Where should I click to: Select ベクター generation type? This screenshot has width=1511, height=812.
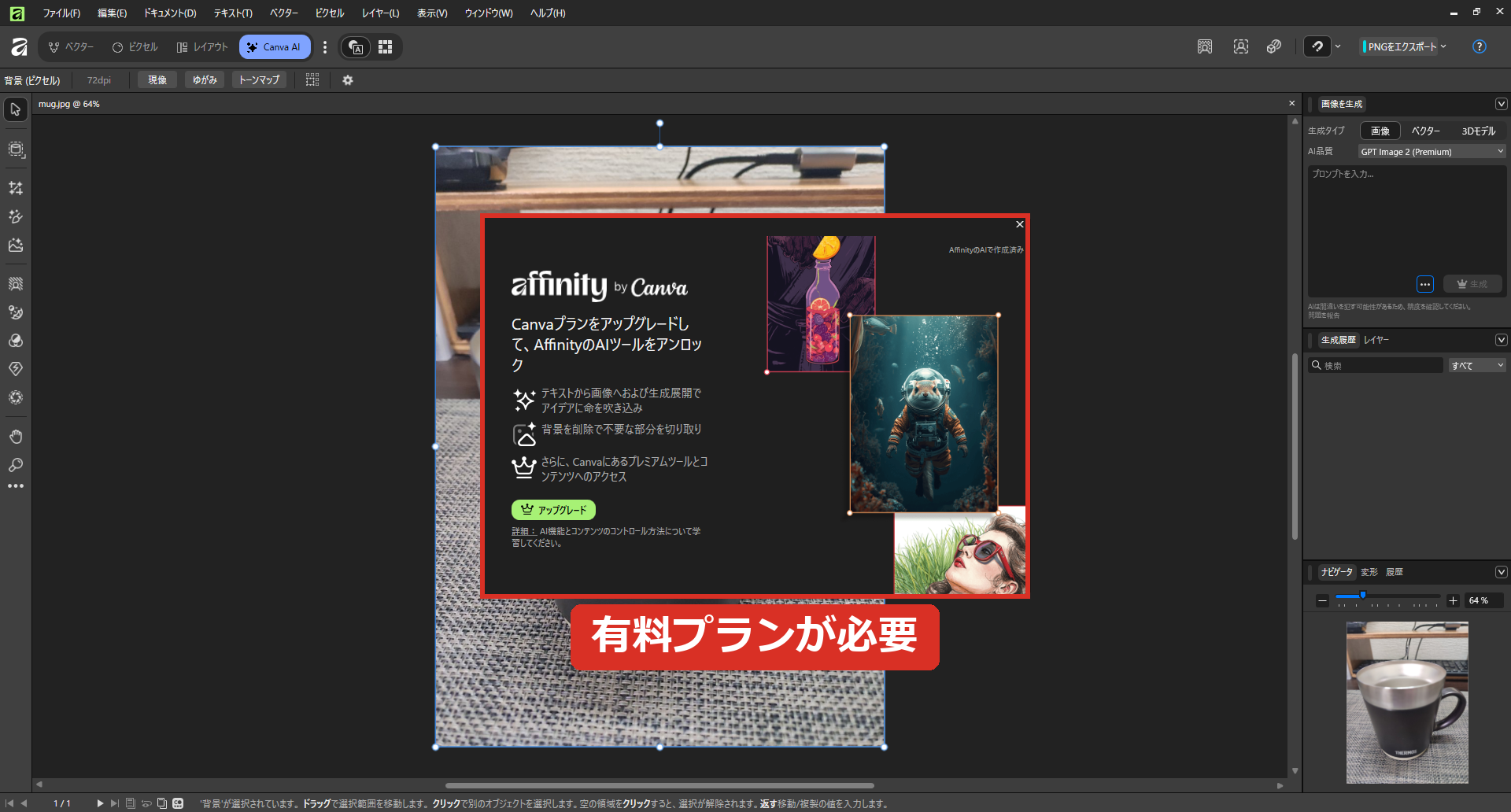1425,131
